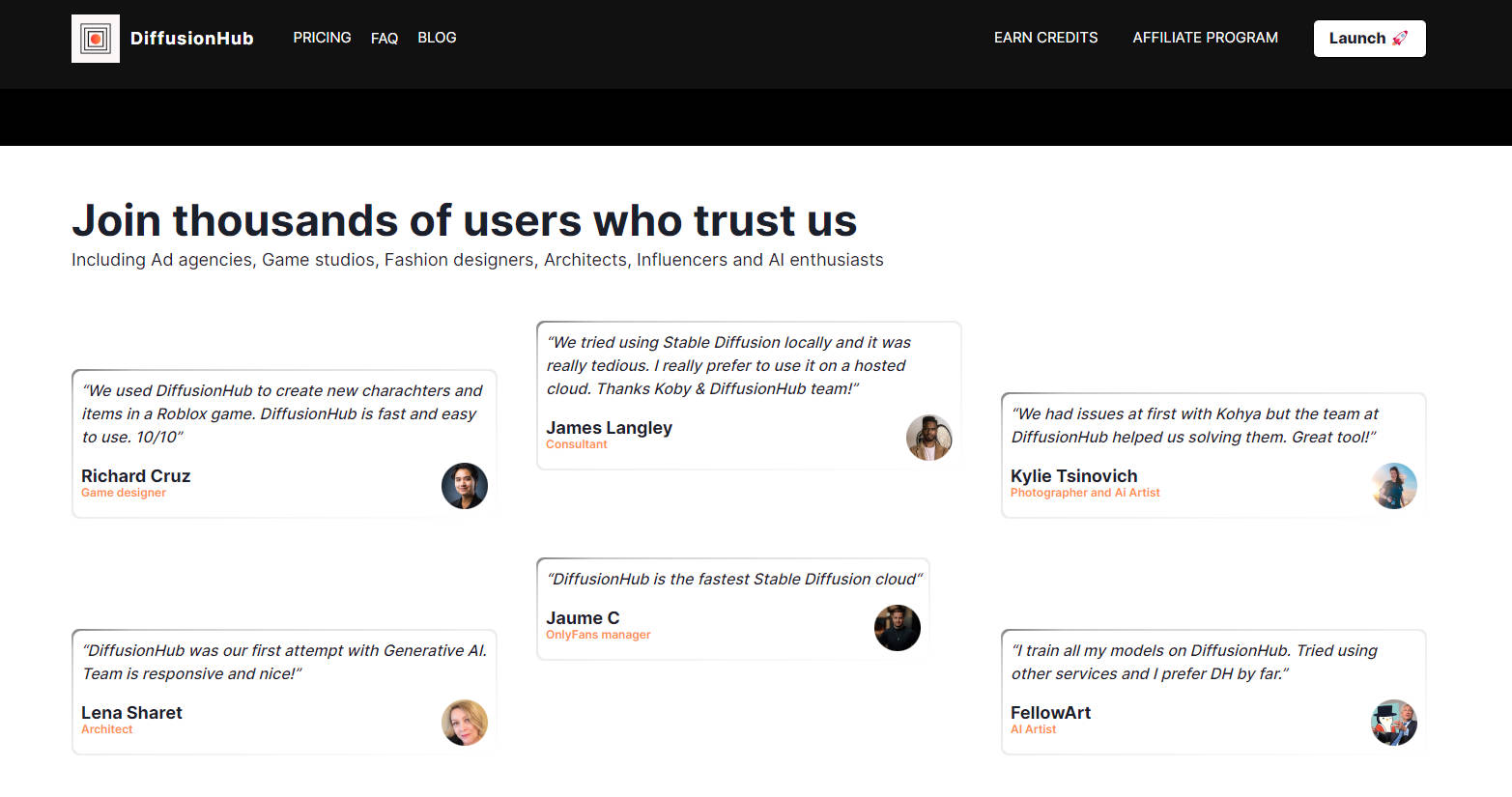Click Jaume C's profile photo
This screenshot has width=1512, height=797.
(x=897, y=627)
